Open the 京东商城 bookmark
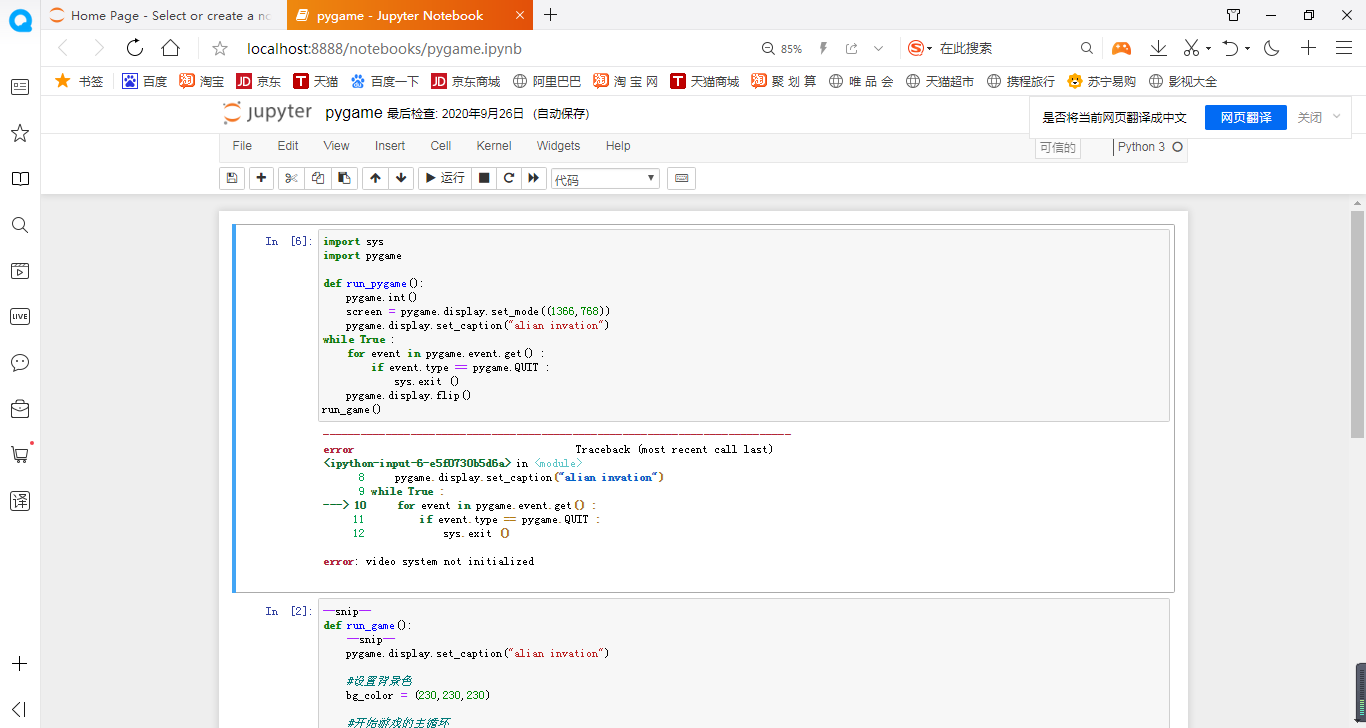This screenshot has height=728, width=1366. tap(465, 81)
